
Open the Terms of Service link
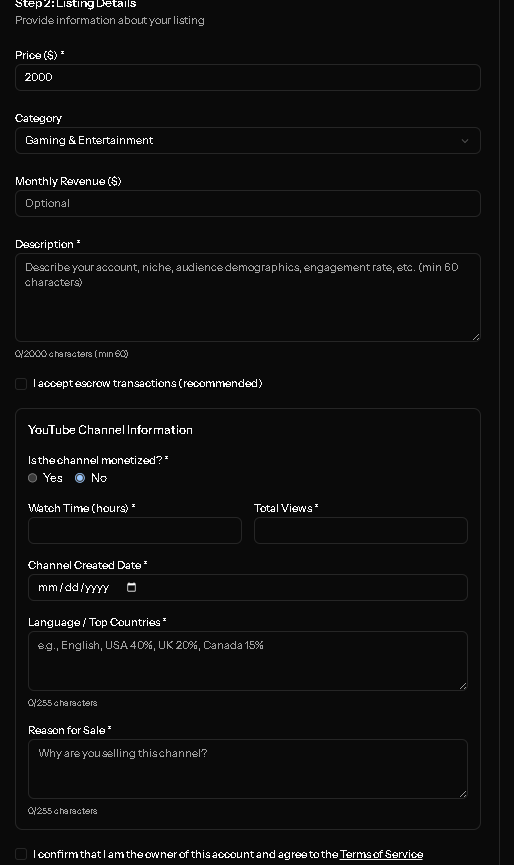pos(381,854)
